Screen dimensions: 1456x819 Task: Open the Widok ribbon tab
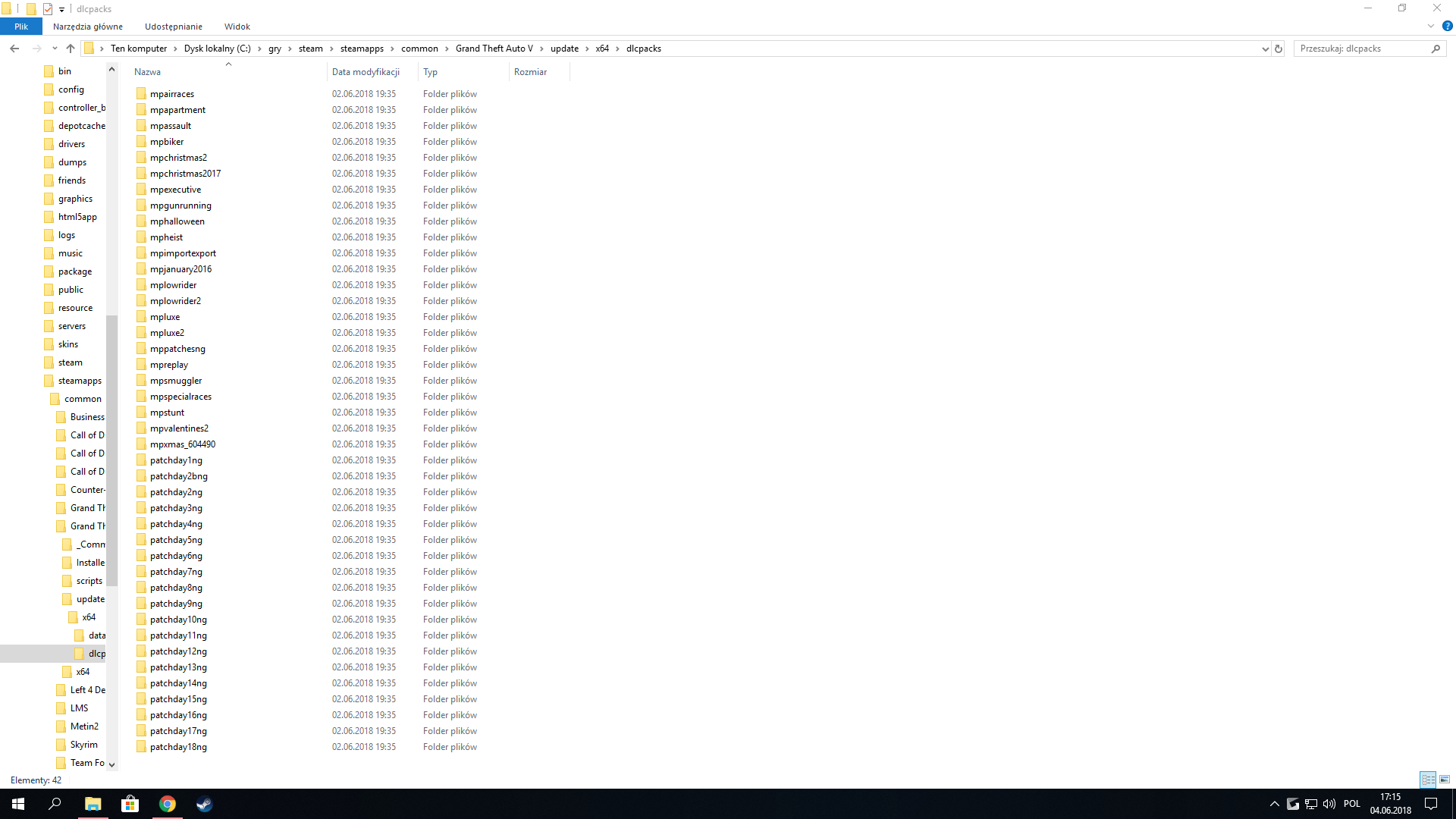(237, 27)
